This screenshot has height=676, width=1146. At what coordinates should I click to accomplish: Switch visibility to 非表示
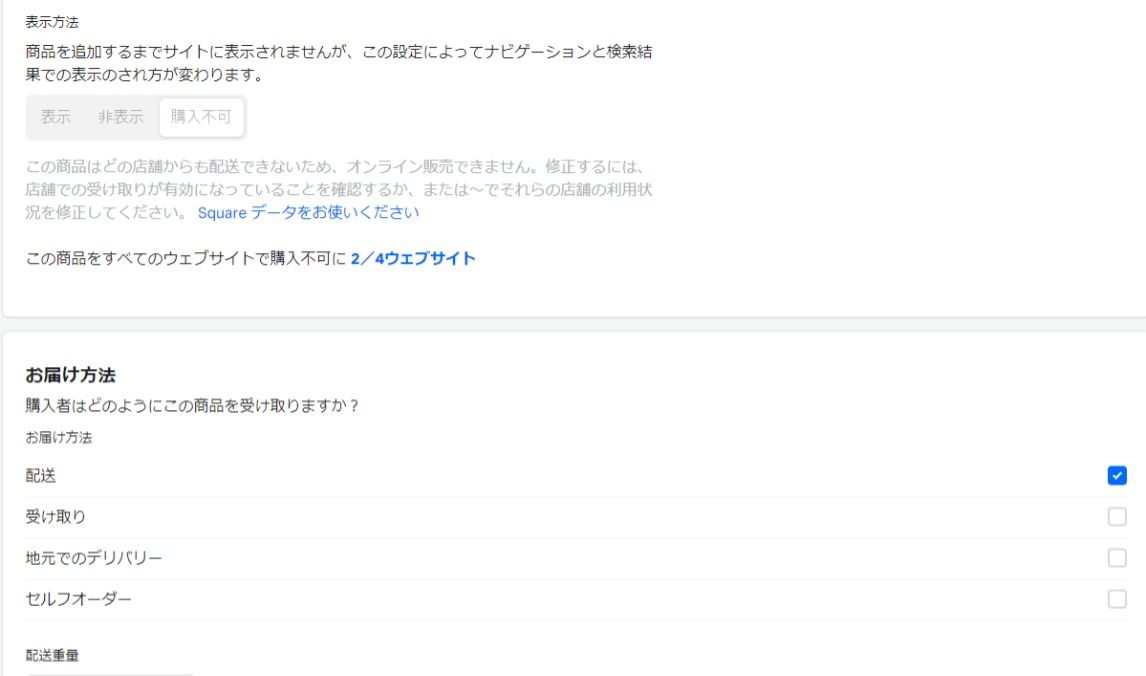pyautogui.click(x=120, y=117)
